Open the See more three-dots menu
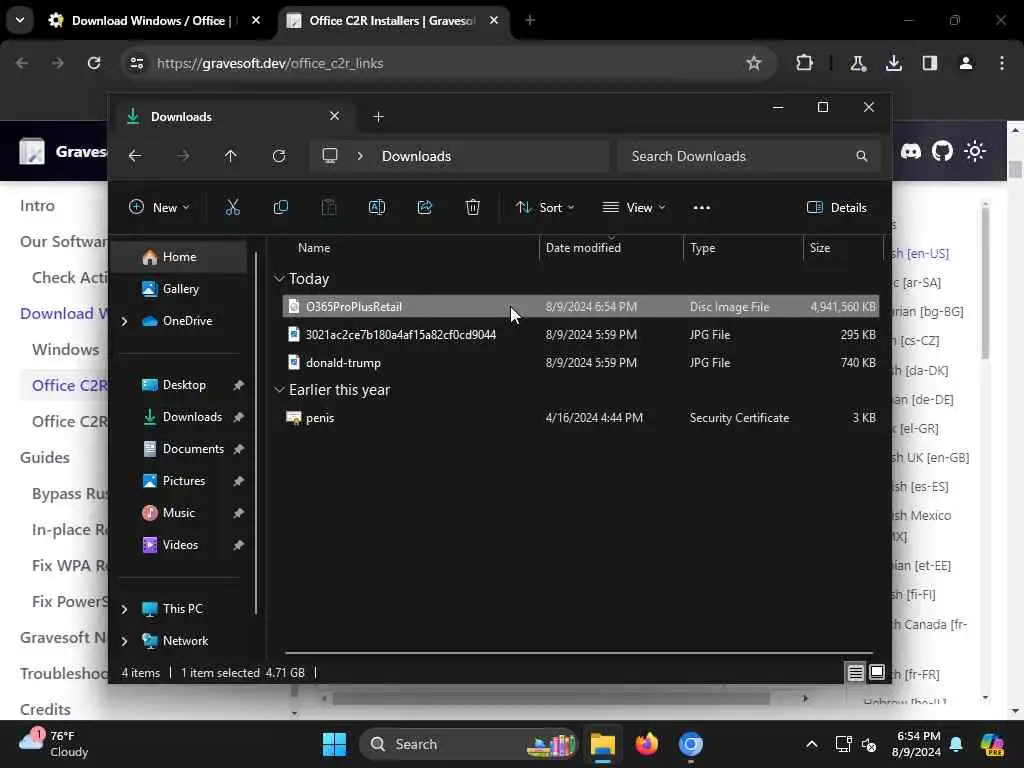Screen dimensions: 1024x768 click(701, 208)
